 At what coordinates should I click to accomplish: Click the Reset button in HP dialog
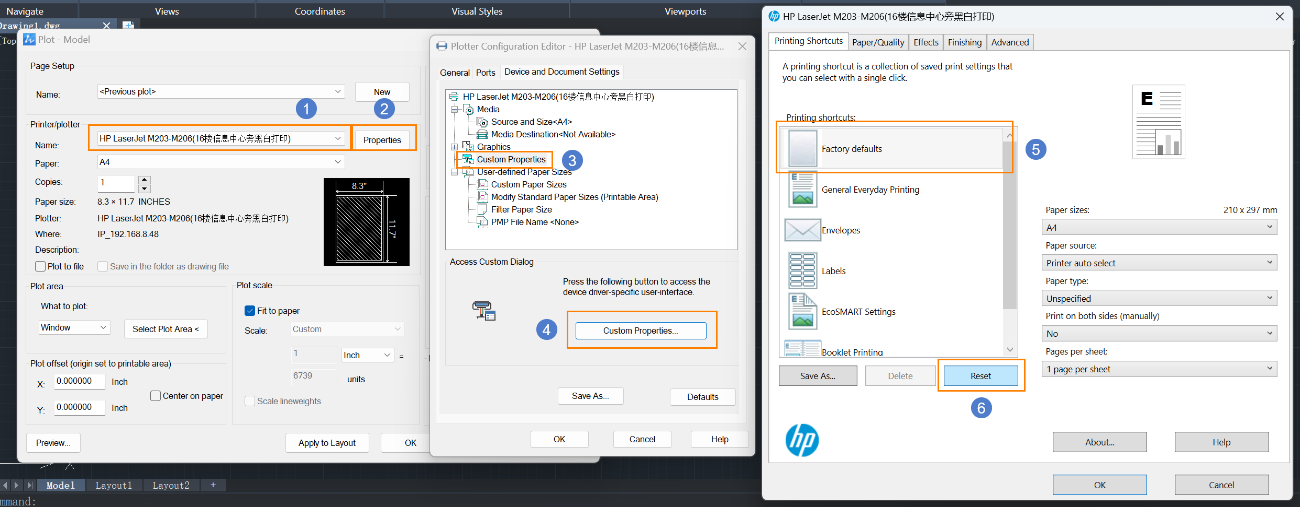click(981, 376)
